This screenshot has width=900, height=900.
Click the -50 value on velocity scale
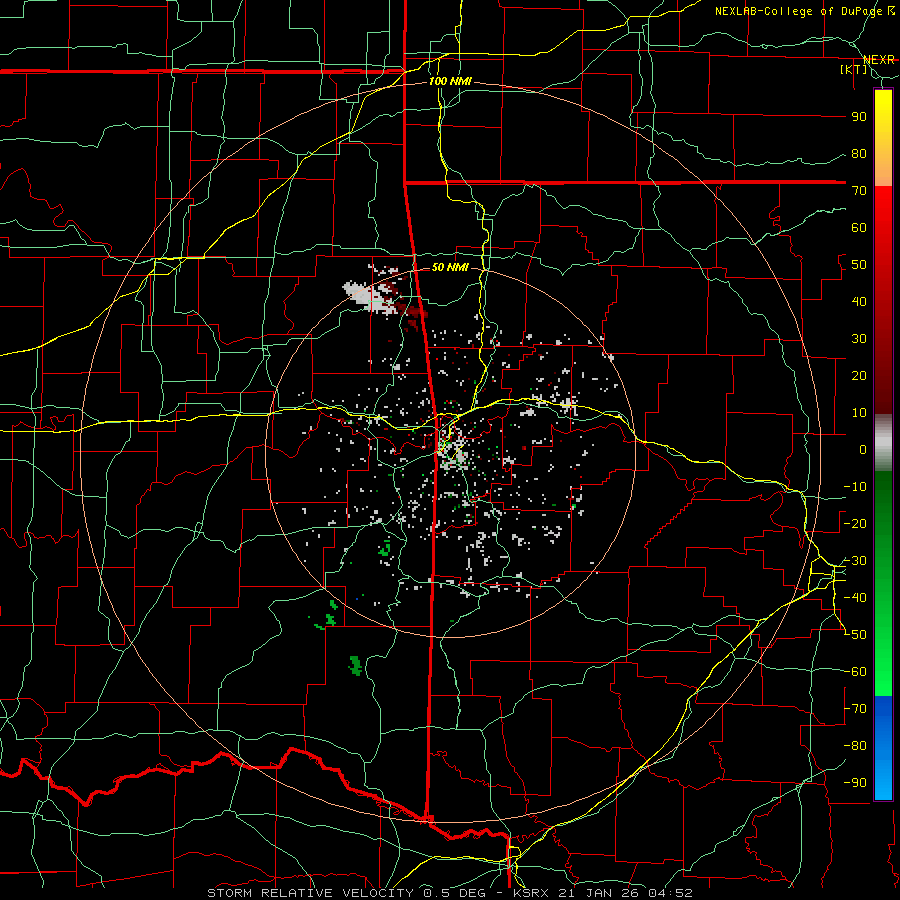(x=855, y=635)
